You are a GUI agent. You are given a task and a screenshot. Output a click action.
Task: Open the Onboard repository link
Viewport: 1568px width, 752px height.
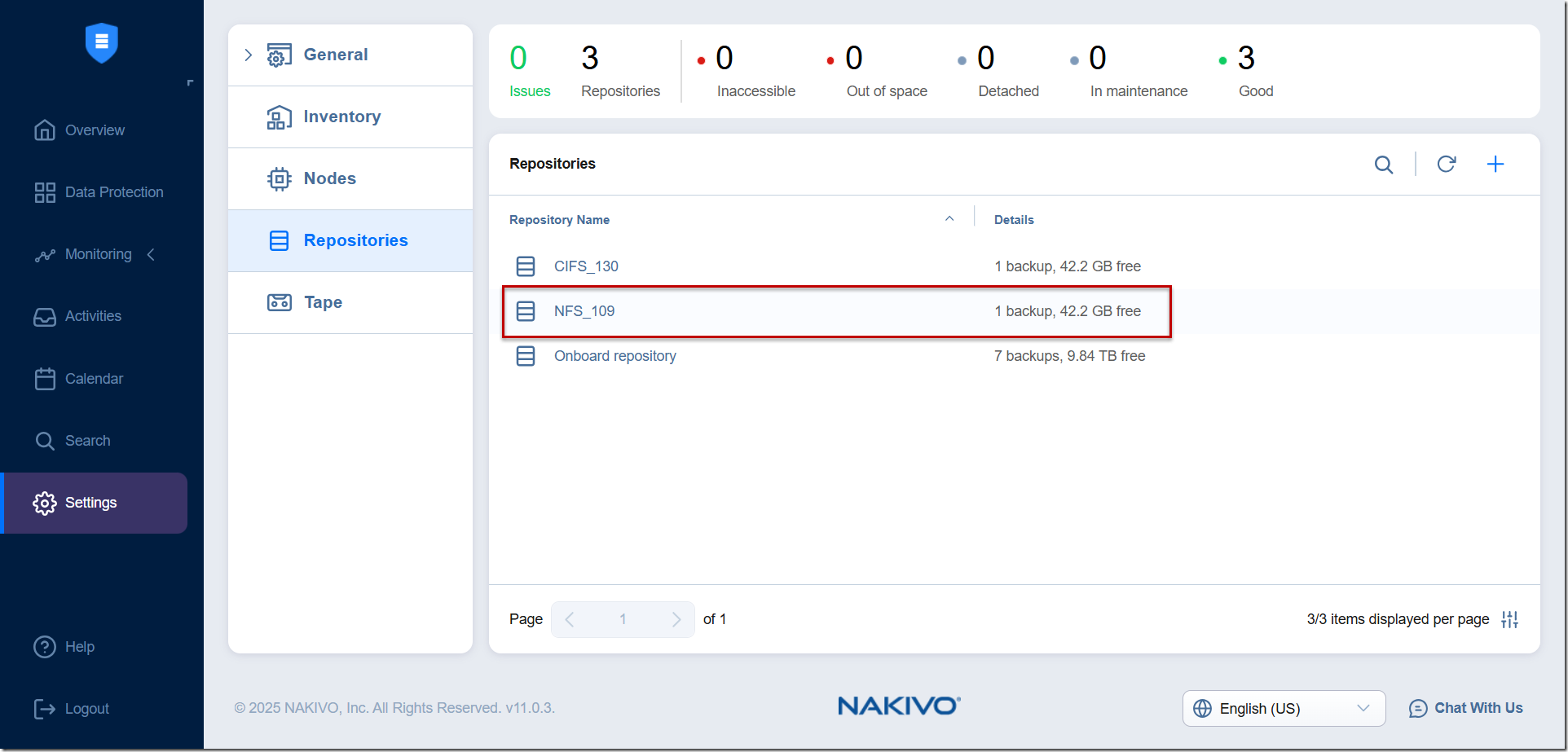coord(615,356)
